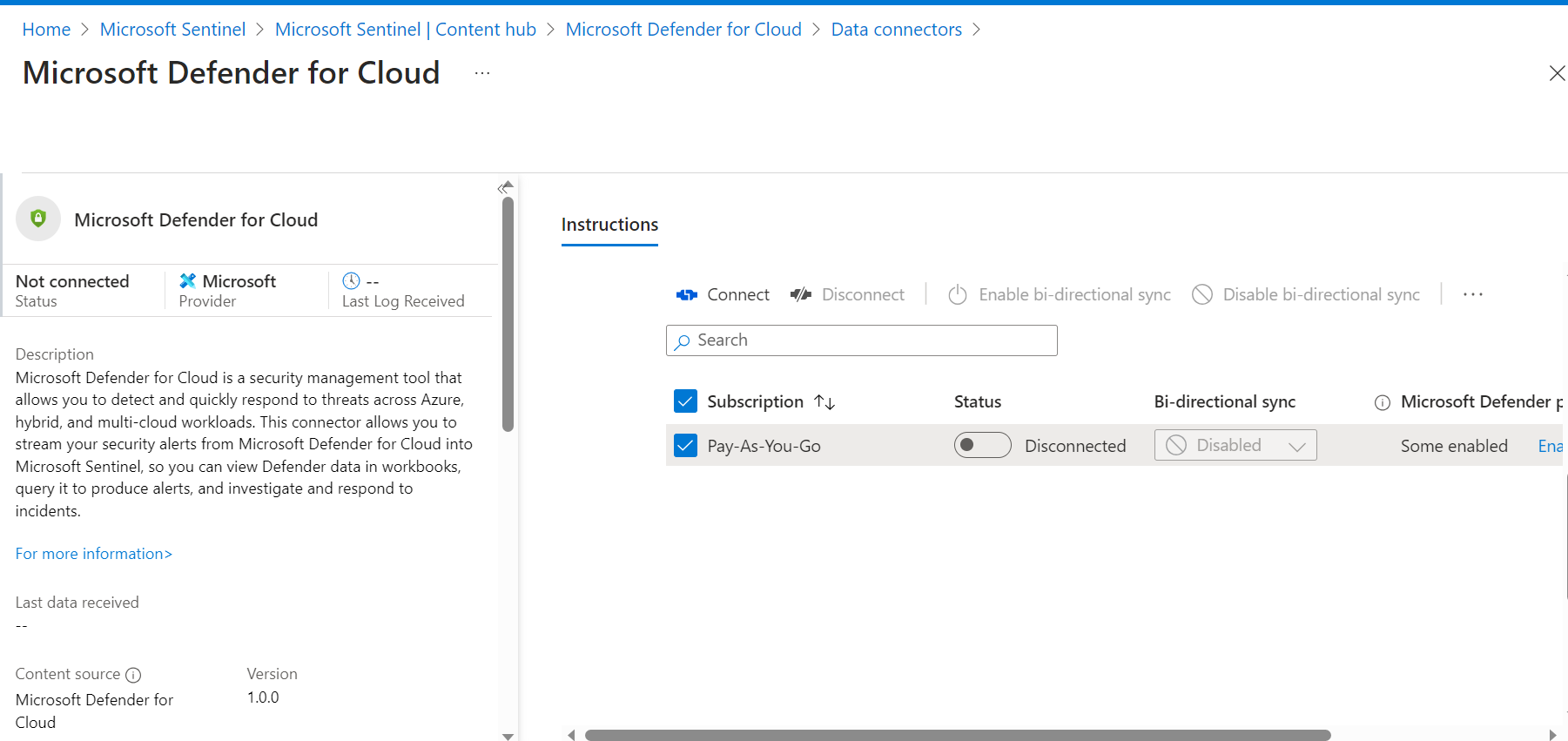1568x741 pixels.
Task: Toggle the select-all subscriptions checkbox
Action: tap(685, 401)
